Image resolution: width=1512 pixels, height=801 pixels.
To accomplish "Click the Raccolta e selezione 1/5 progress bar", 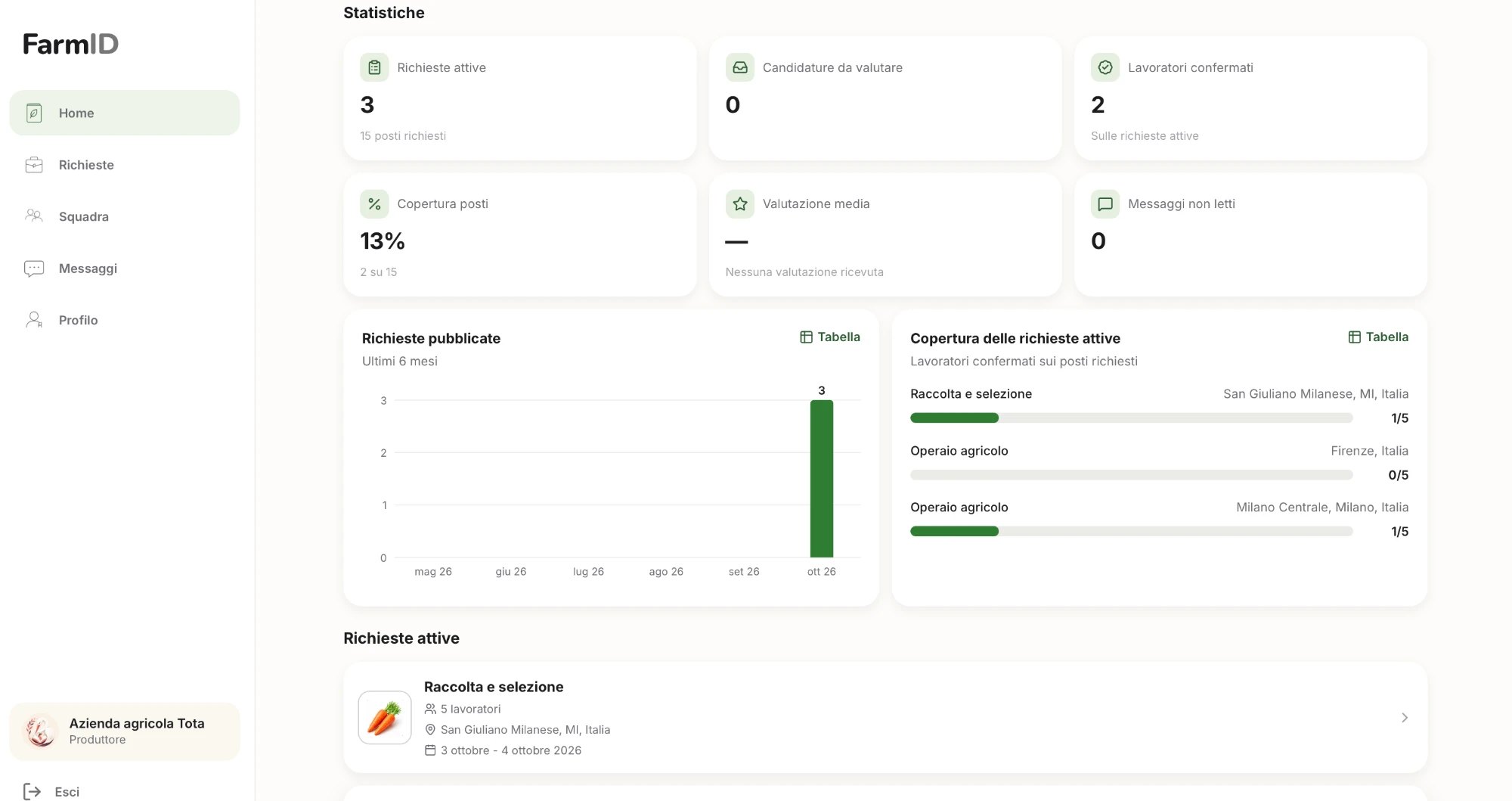I will point(1131,418).
